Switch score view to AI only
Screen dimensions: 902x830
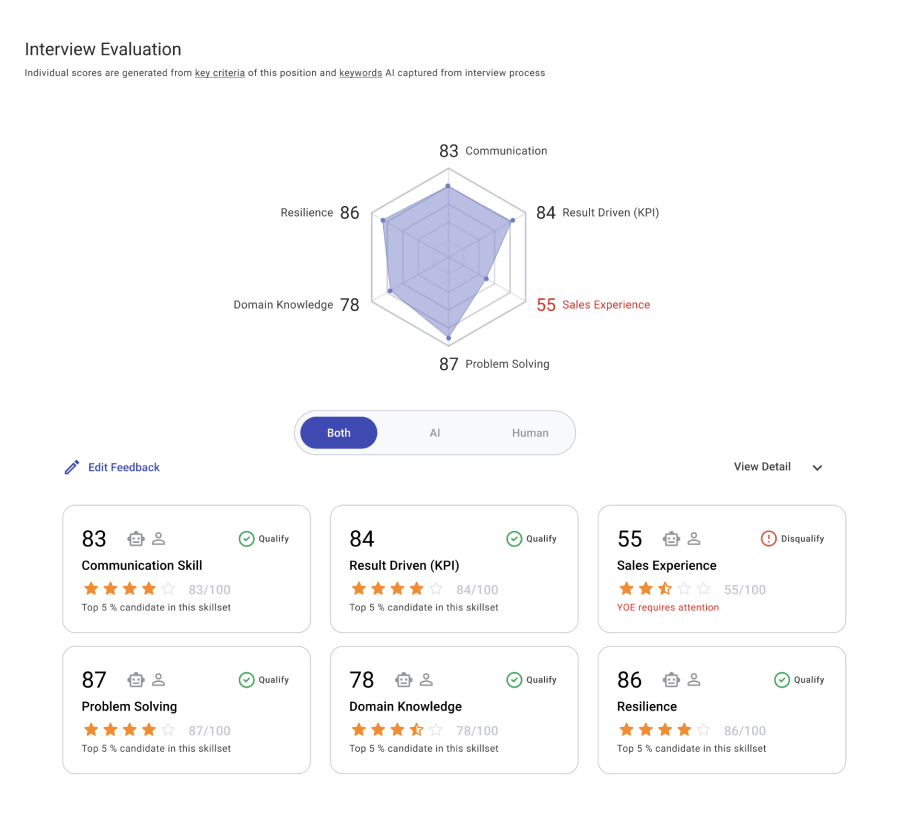tap(435, 433)
